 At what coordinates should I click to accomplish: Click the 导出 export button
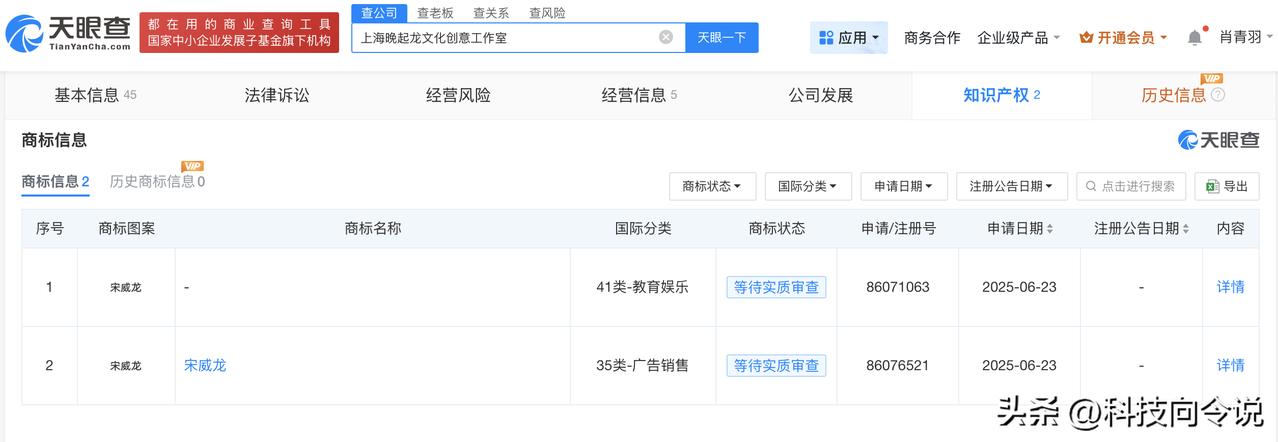point(1227,186)
